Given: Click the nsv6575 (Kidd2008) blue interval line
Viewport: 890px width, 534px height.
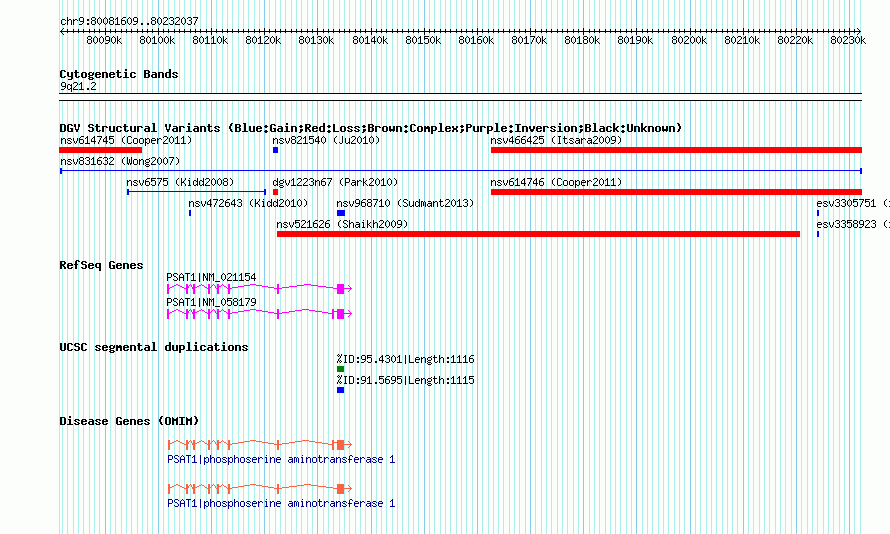Looking at the screenshot, I should click(x=196, y=192).
